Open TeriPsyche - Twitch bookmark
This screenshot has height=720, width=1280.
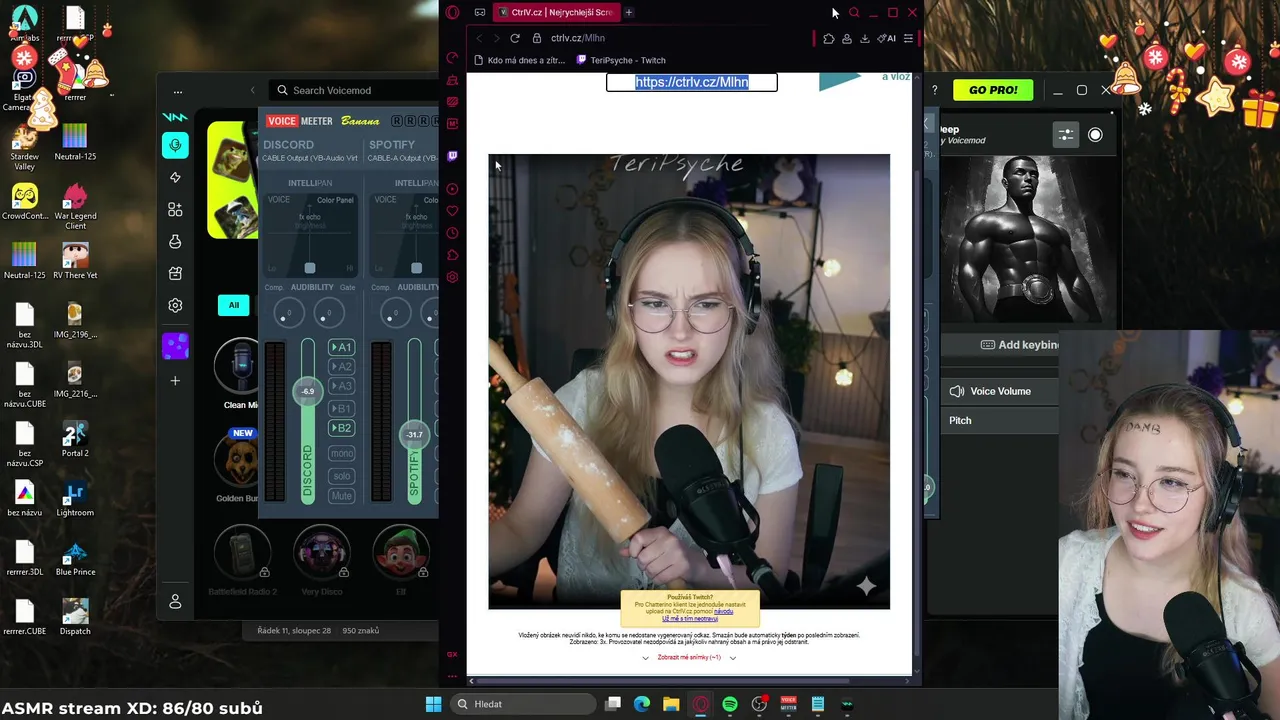click(x=621, y=60)
